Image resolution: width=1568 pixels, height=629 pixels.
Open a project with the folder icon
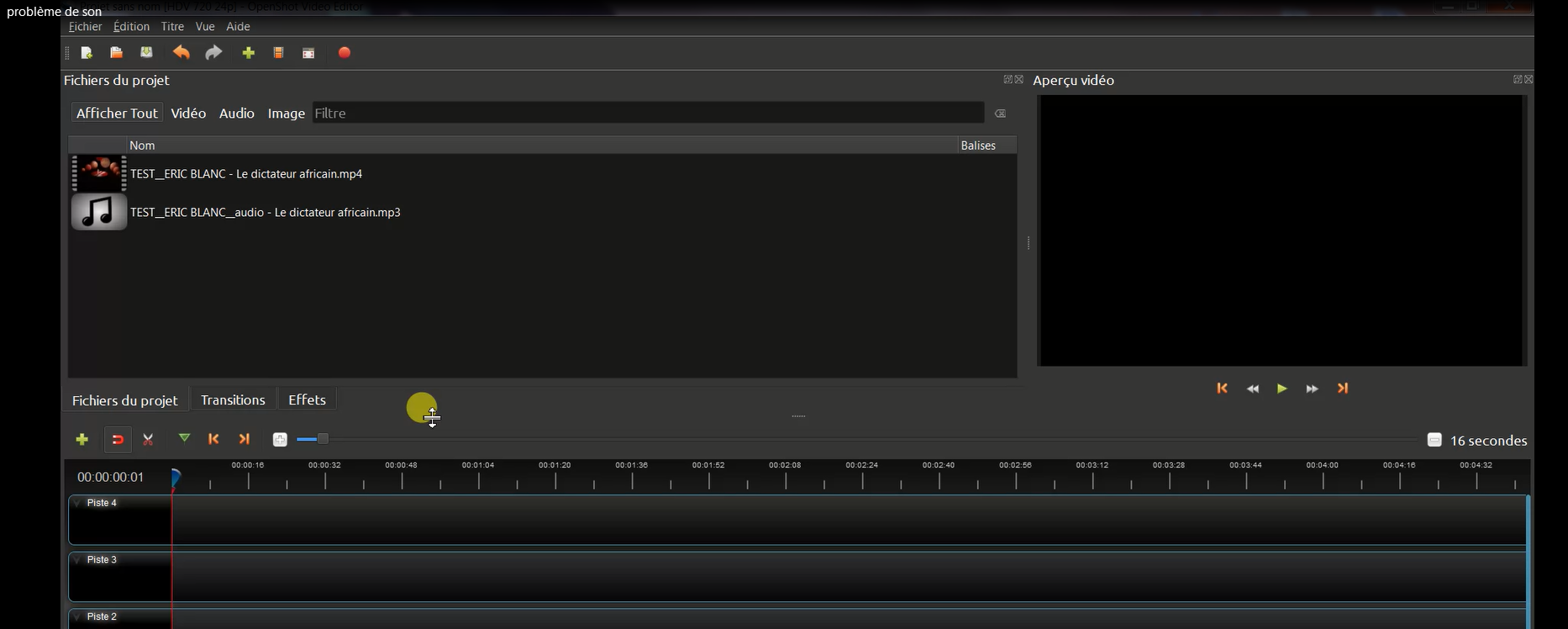(x=117, y=53)
